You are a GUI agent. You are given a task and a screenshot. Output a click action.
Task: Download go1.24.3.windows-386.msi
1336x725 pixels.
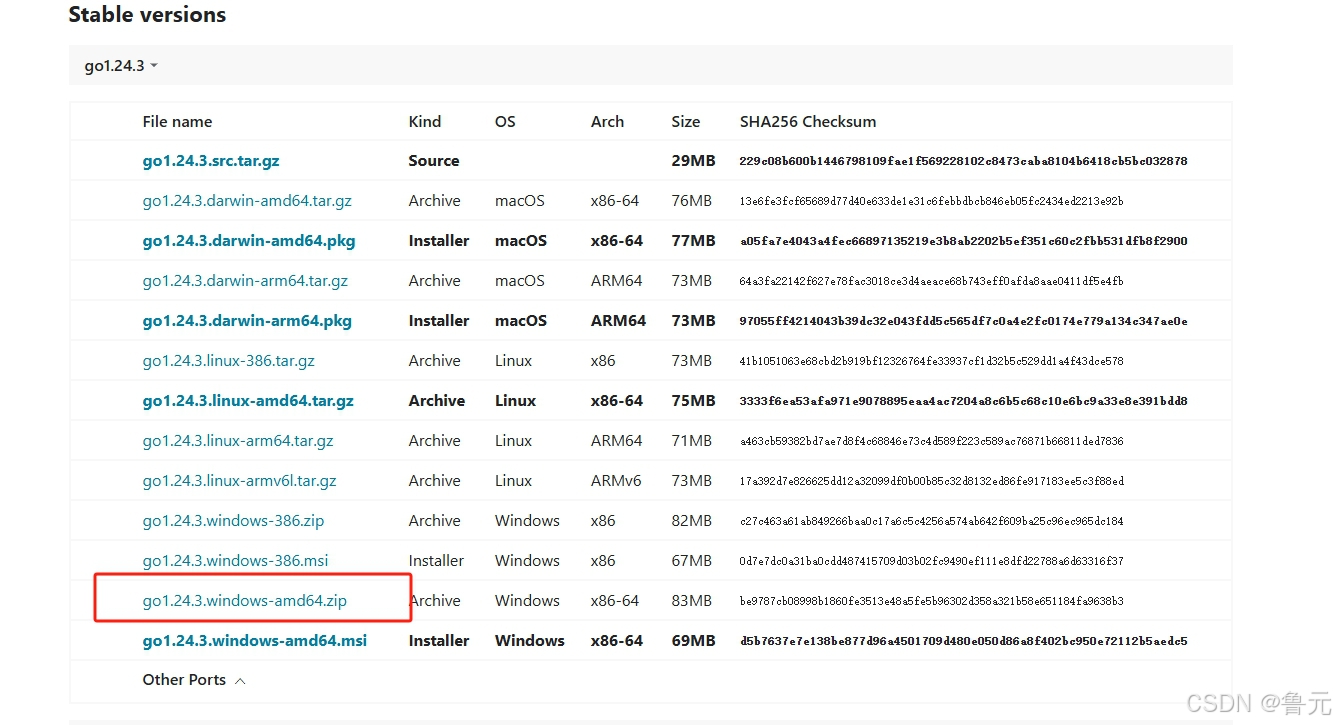235,561
